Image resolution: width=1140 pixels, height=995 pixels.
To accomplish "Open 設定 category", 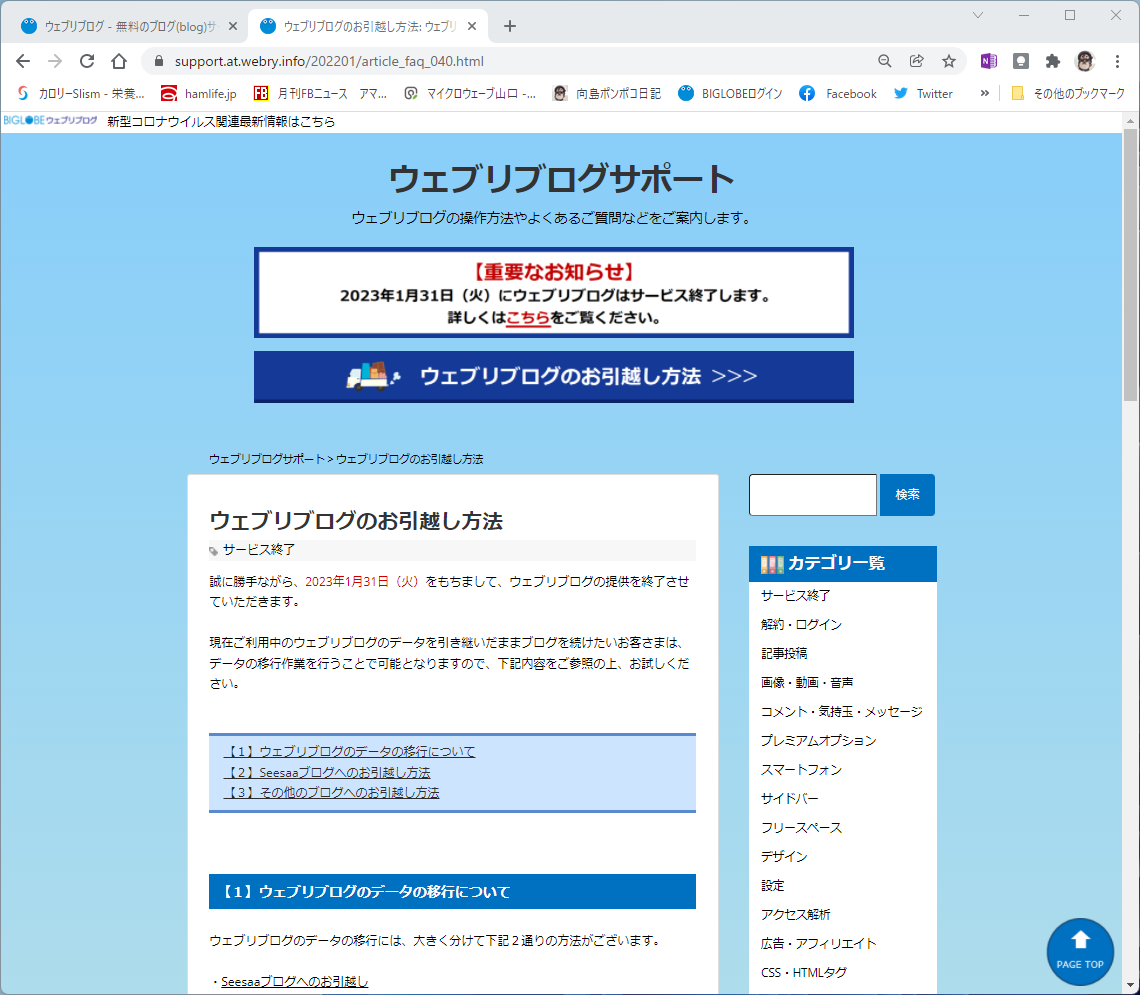I will point(772,885).
